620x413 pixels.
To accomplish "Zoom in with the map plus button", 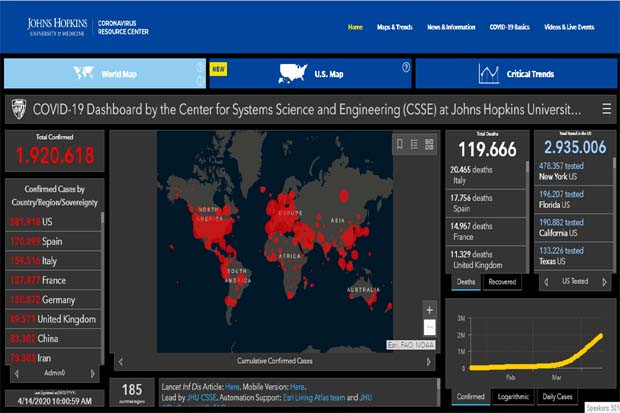I will (429, 310).
